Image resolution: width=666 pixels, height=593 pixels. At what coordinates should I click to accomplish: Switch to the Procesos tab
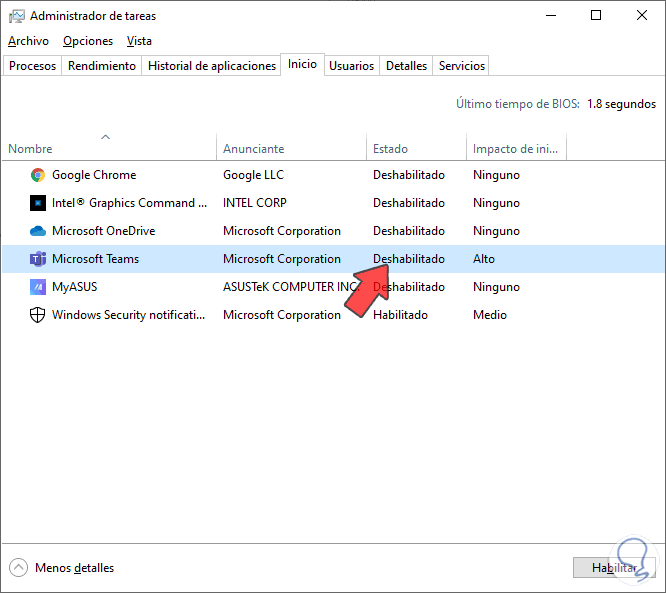click(32, 66)
